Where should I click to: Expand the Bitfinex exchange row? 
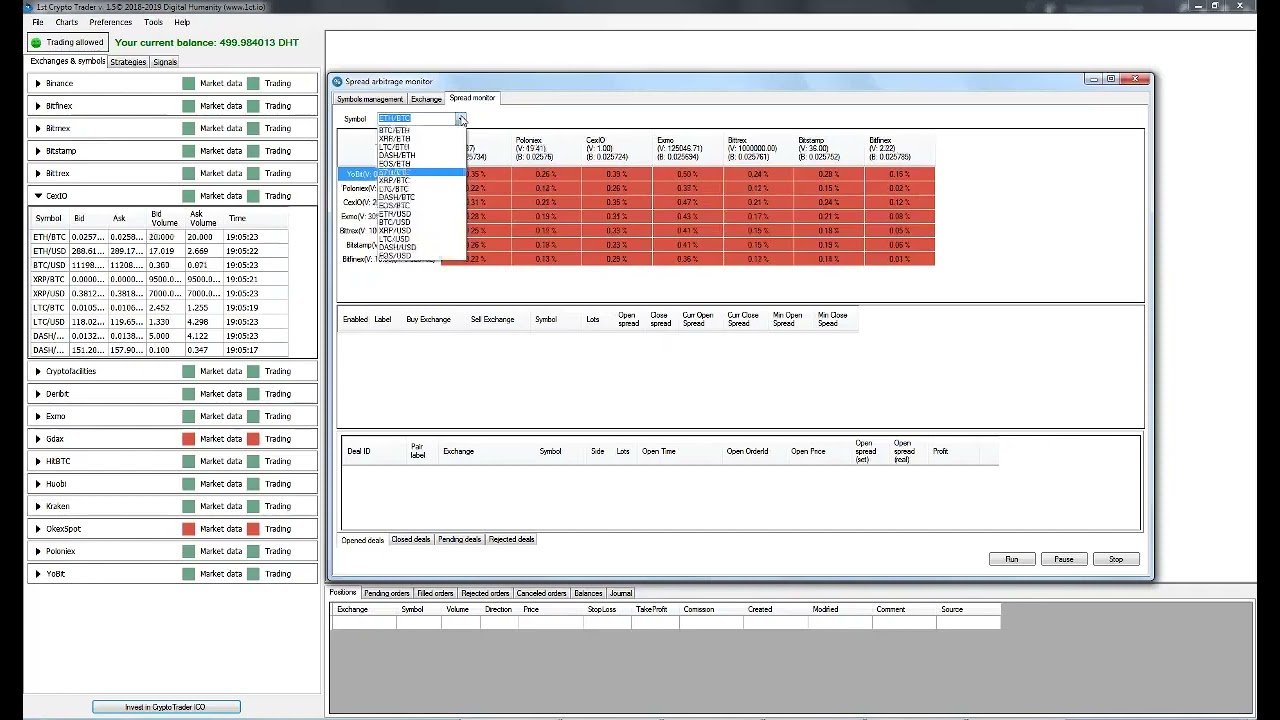click(38, 106)
